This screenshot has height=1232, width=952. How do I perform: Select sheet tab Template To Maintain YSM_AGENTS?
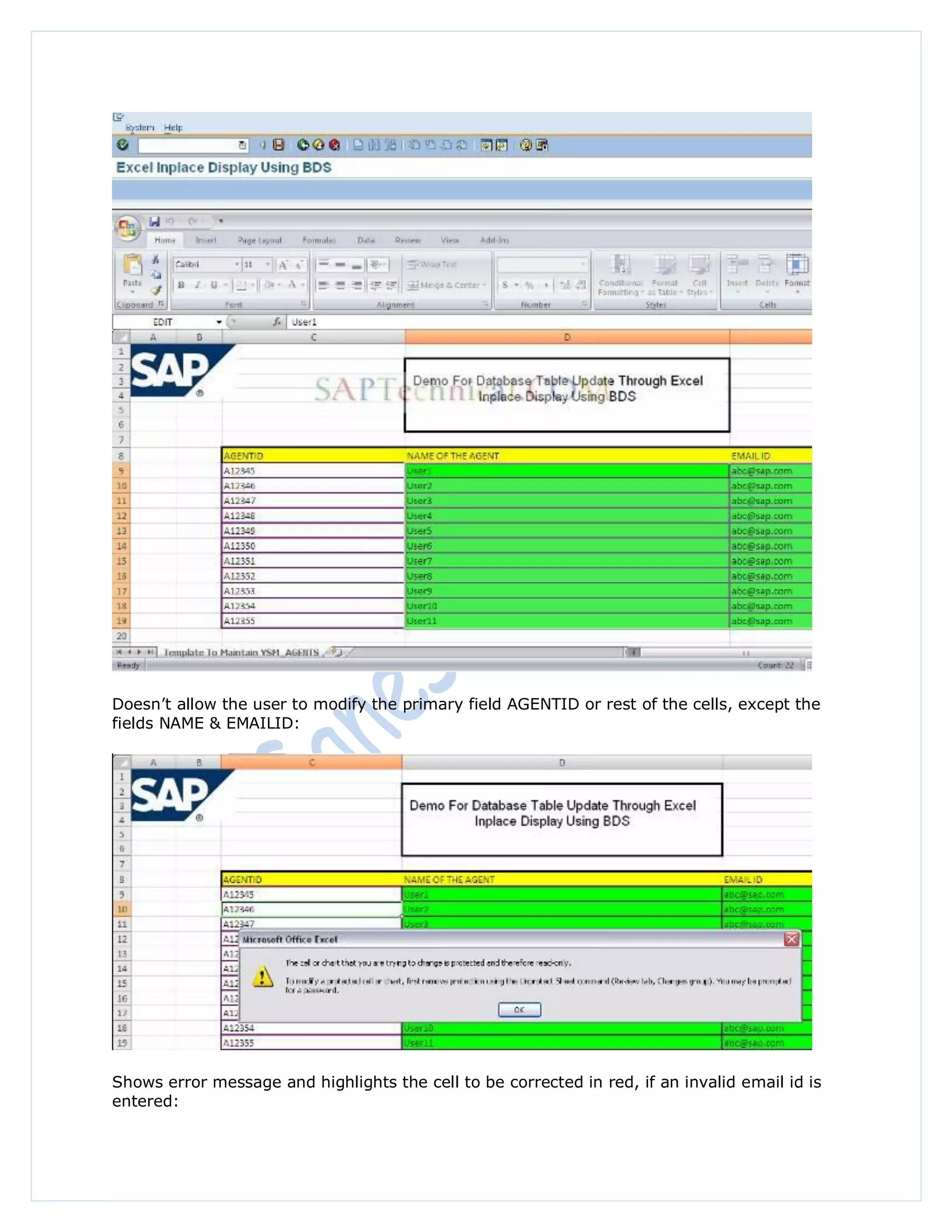pos(241,653)
